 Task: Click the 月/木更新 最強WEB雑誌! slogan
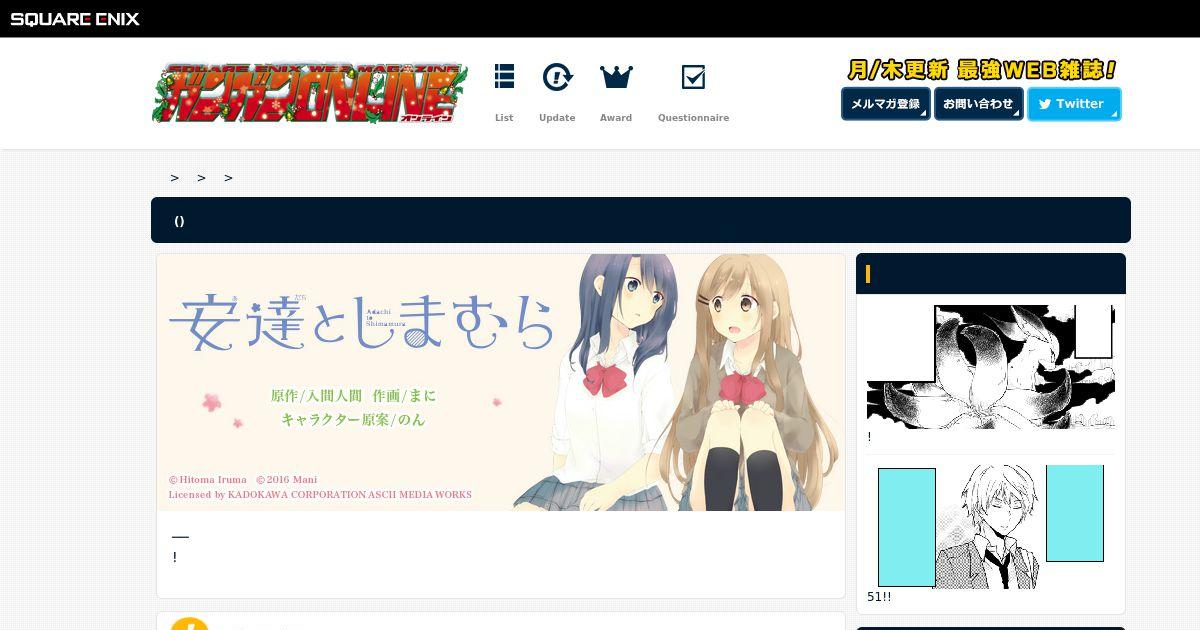click(981, 70)
